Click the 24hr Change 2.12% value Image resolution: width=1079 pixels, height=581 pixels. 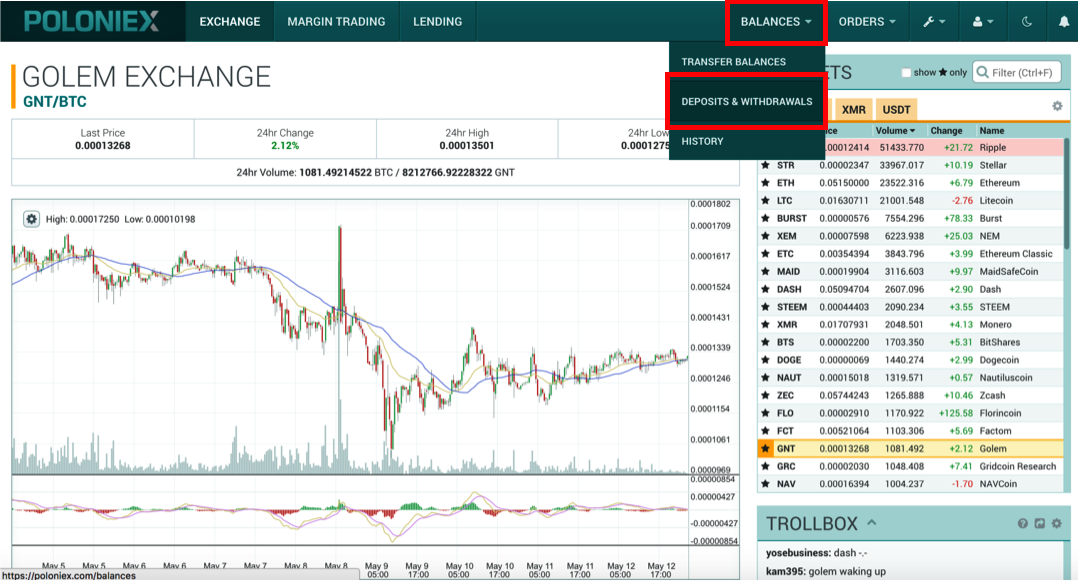click(x=285, y=146)
